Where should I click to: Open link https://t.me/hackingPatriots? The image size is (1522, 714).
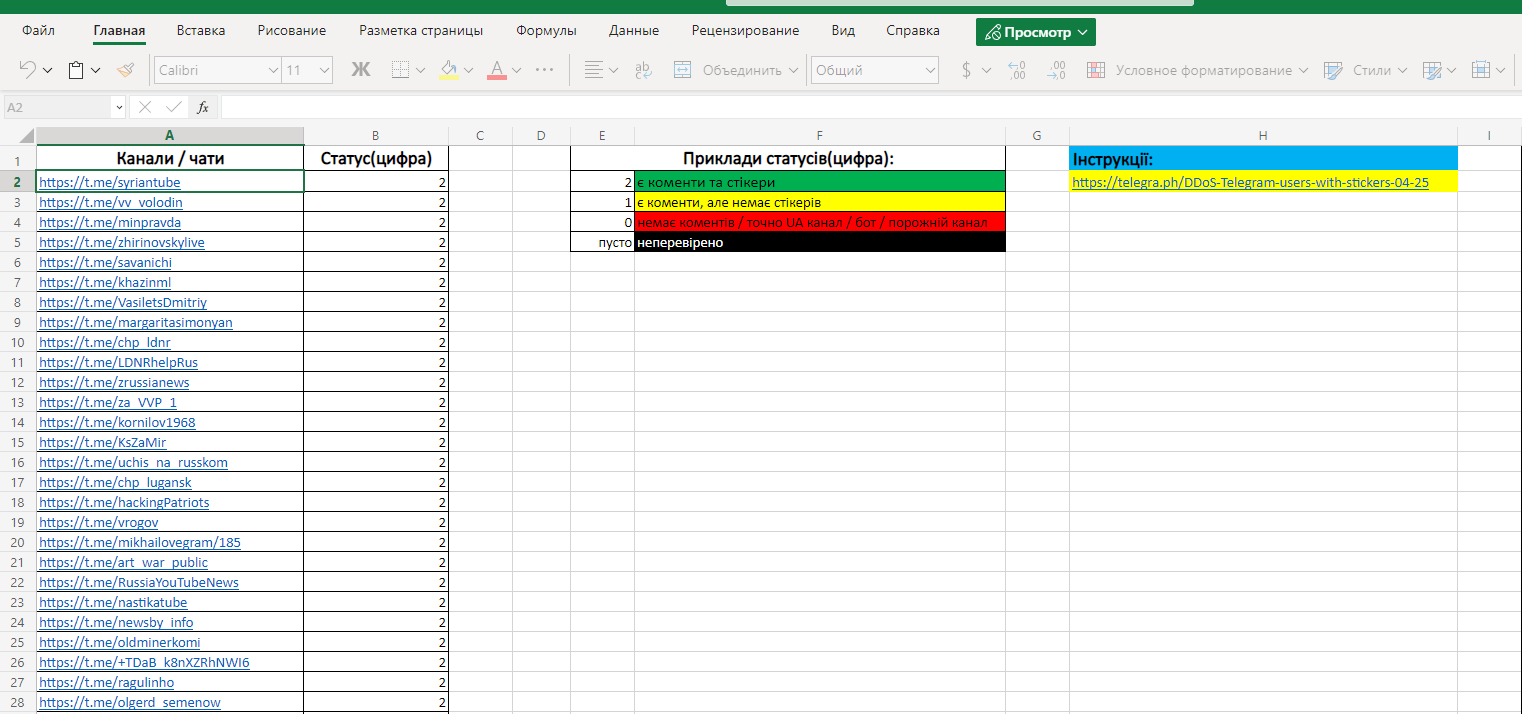coord(124,502)
